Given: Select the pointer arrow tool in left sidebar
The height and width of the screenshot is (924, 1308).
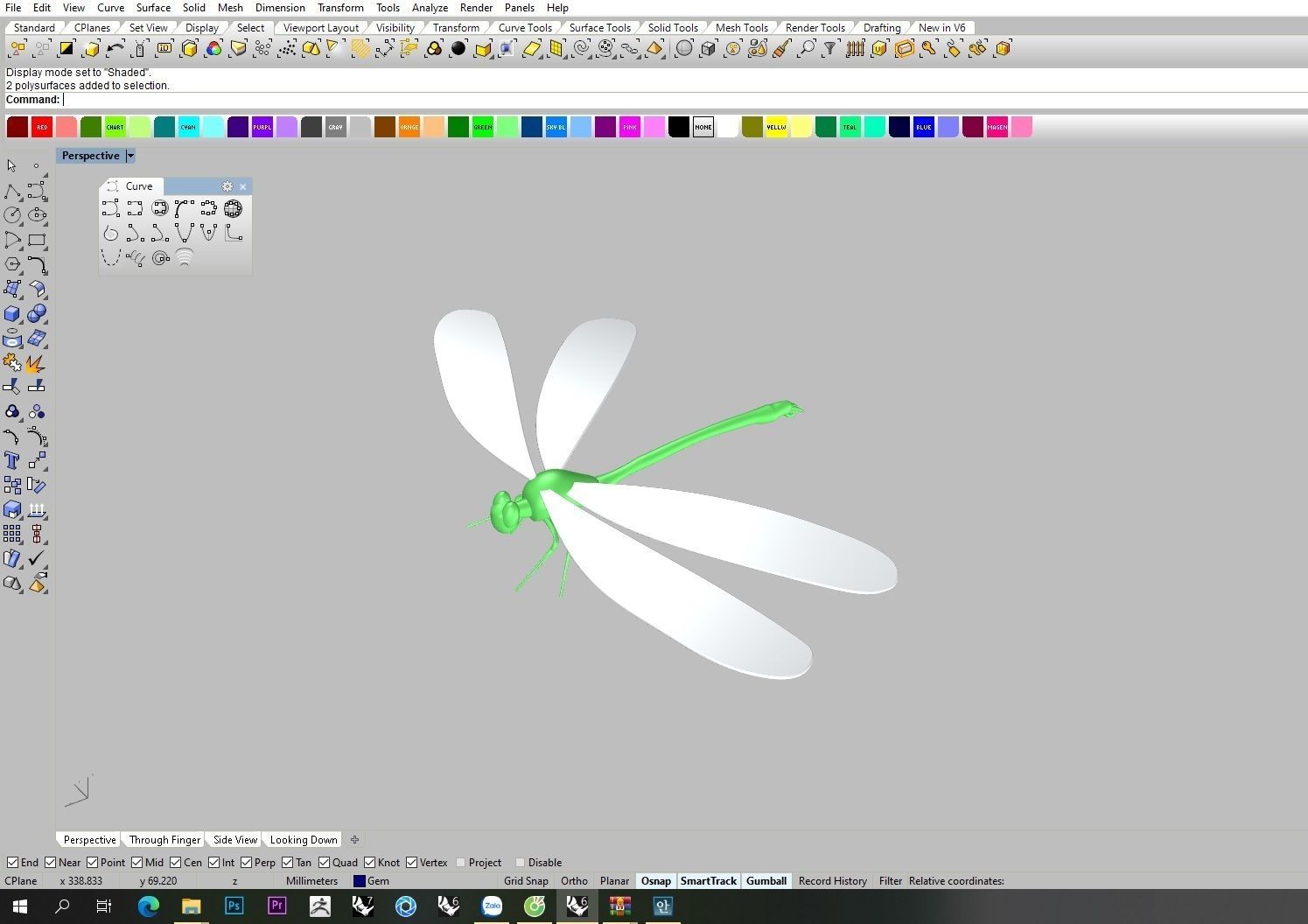Looking at the screenshot, I should coord(11,165).
